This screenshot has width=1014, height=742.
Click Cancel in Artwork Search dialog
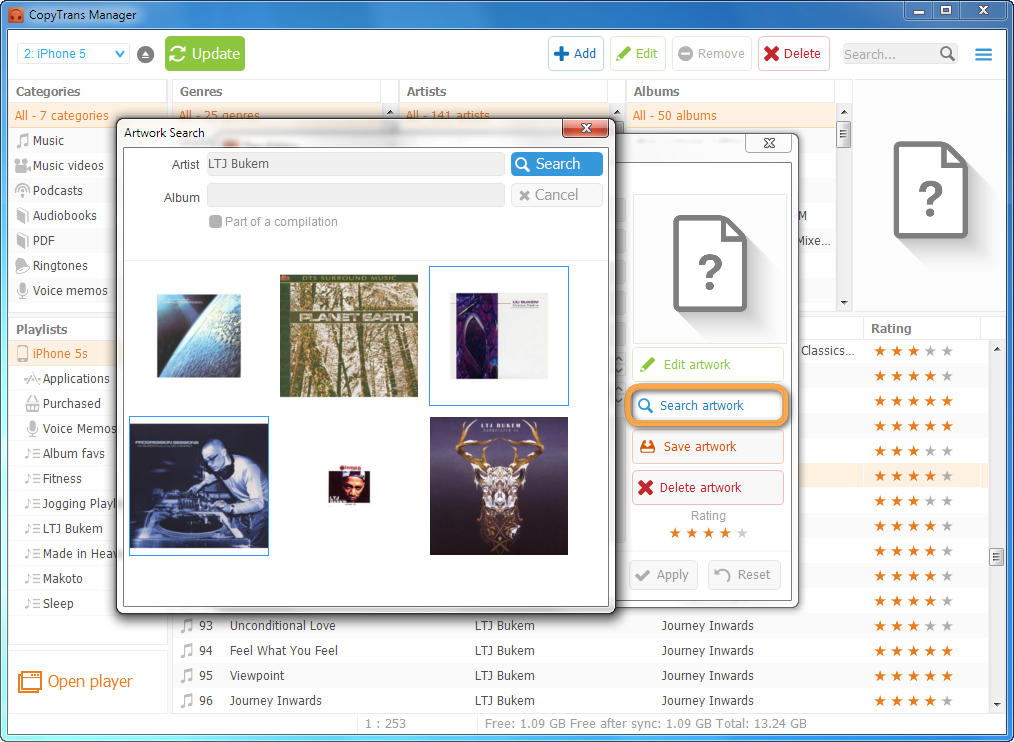click(x=557, y=195)
